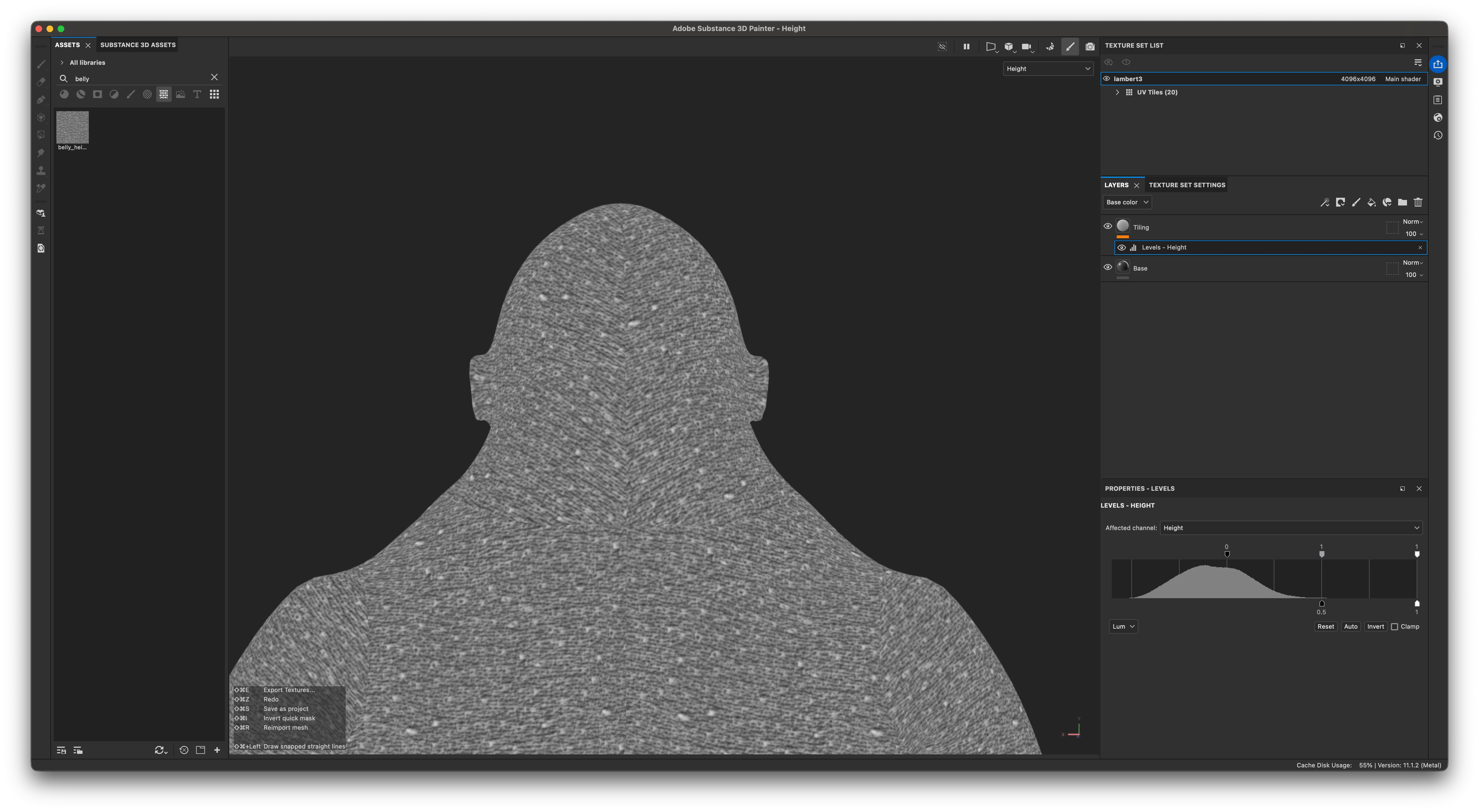The image size is (1479, 812).
Task: Enable the Clamp checkbox
Action: 1395,626
